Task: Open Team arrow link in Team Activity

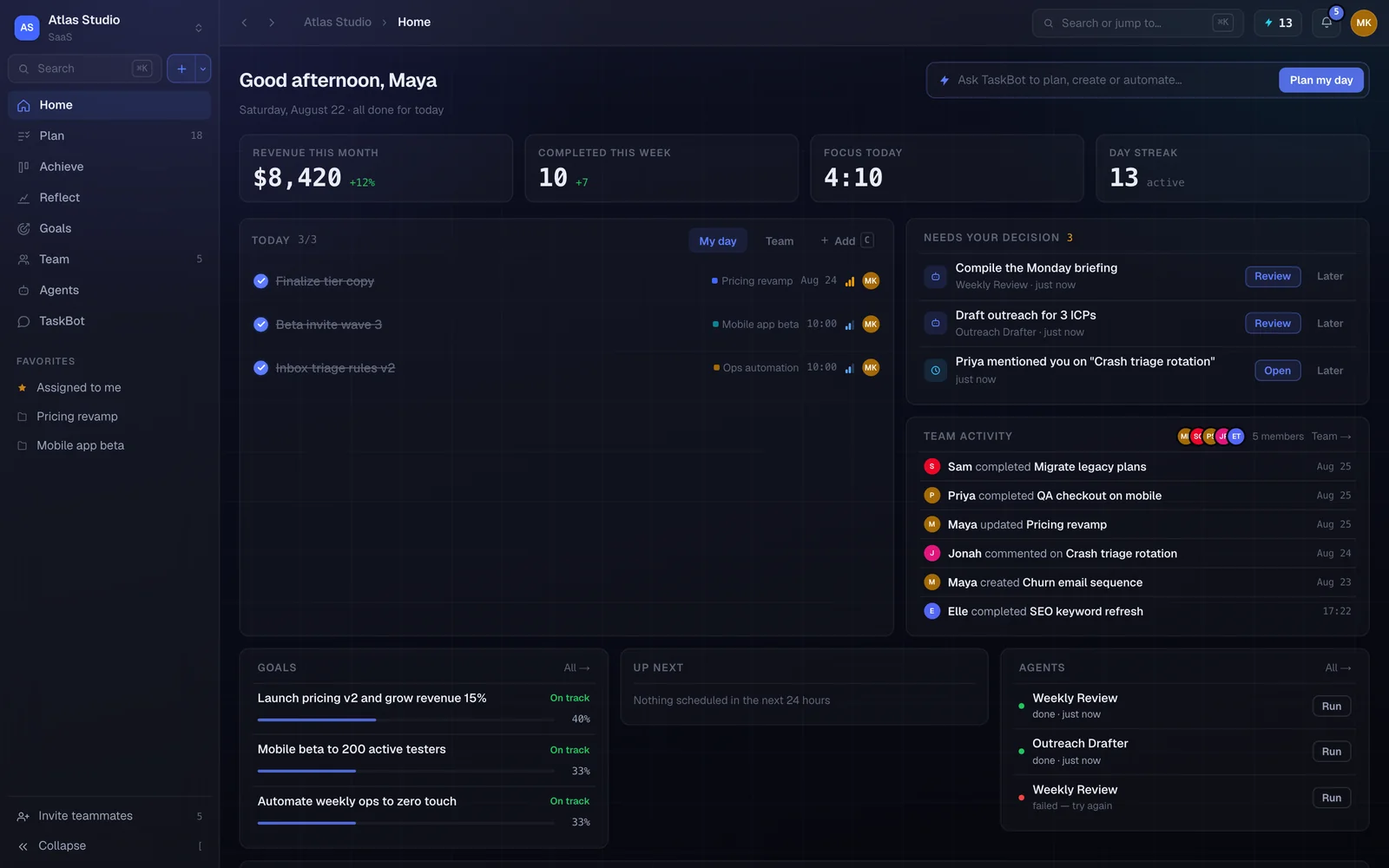Action: click(1331, 437)
